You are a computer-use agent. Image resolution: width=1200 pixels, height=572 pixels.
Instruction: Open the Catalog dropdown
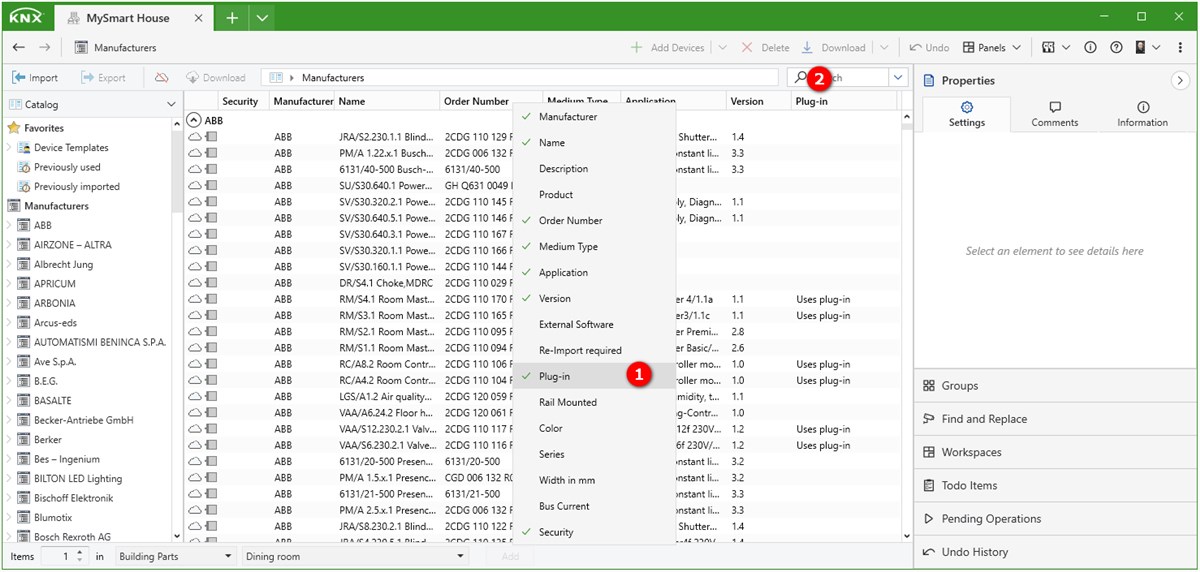pos(171,104)
